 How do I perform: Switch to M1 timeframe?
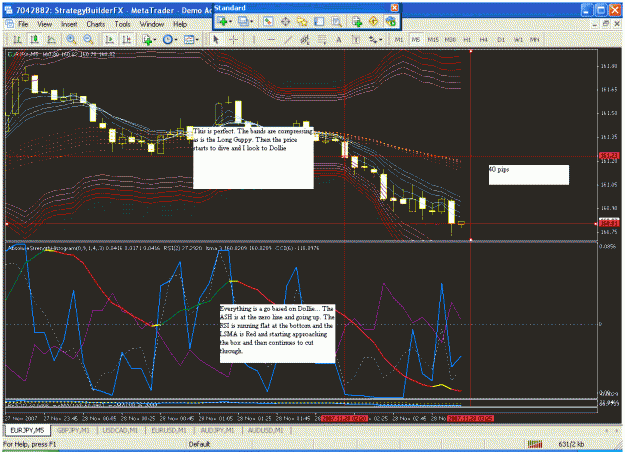399,39
